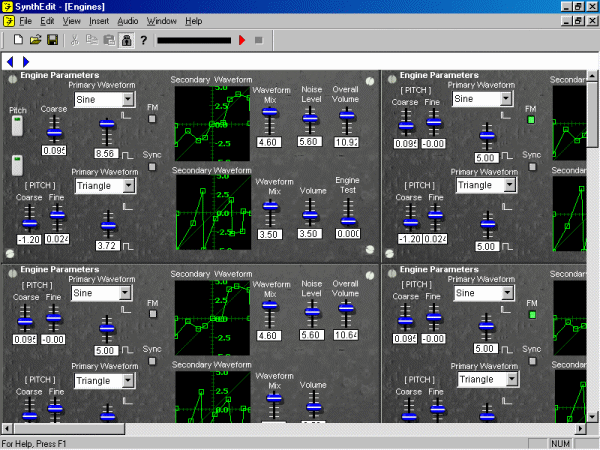Image resolution: width=600 pixels, height=450 pixels.
Task: Click the blue left navigation arrow
Action: (10, 62)
